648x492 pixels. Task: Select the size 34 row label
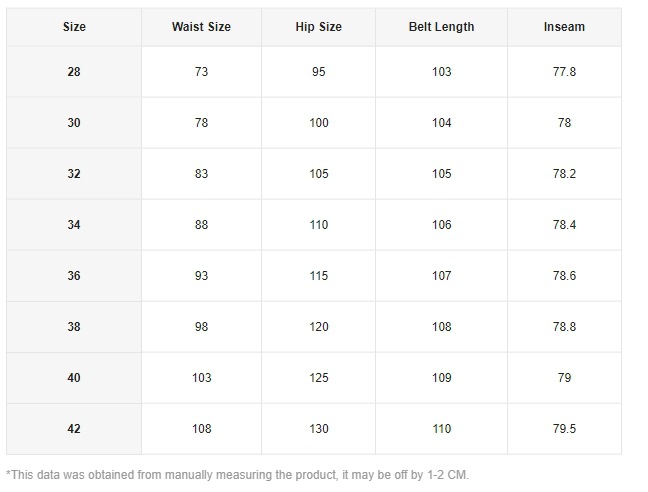click(74, 225)
